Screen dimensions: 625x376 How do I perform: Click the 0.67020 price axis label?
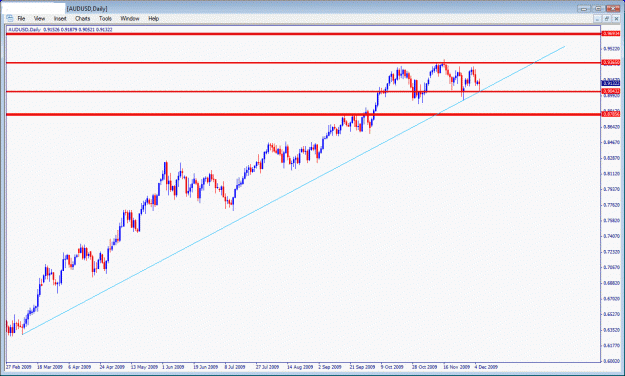[612, 299]
